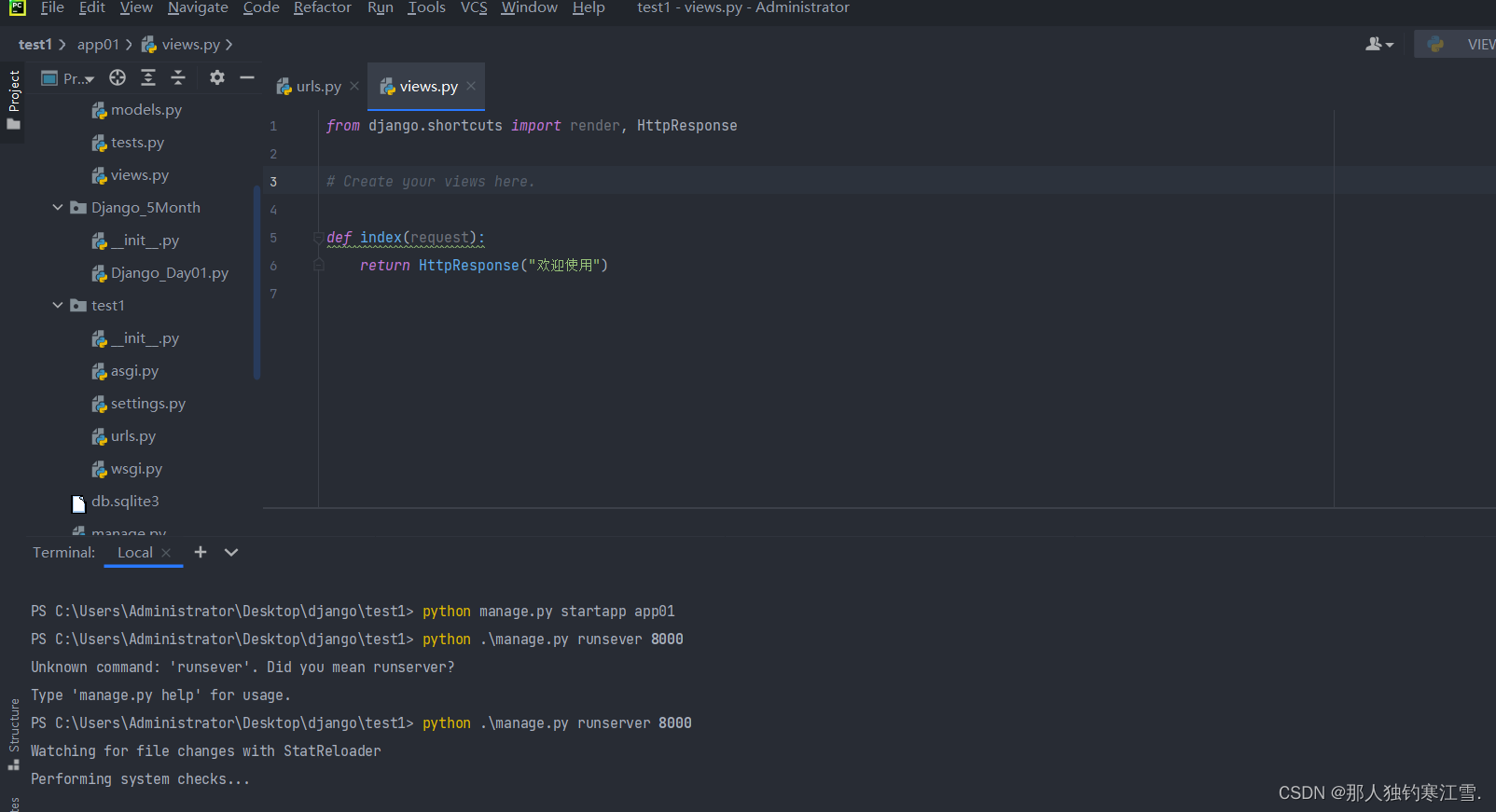Open the Window menu
1496x812 pixels.
point(529,7)
